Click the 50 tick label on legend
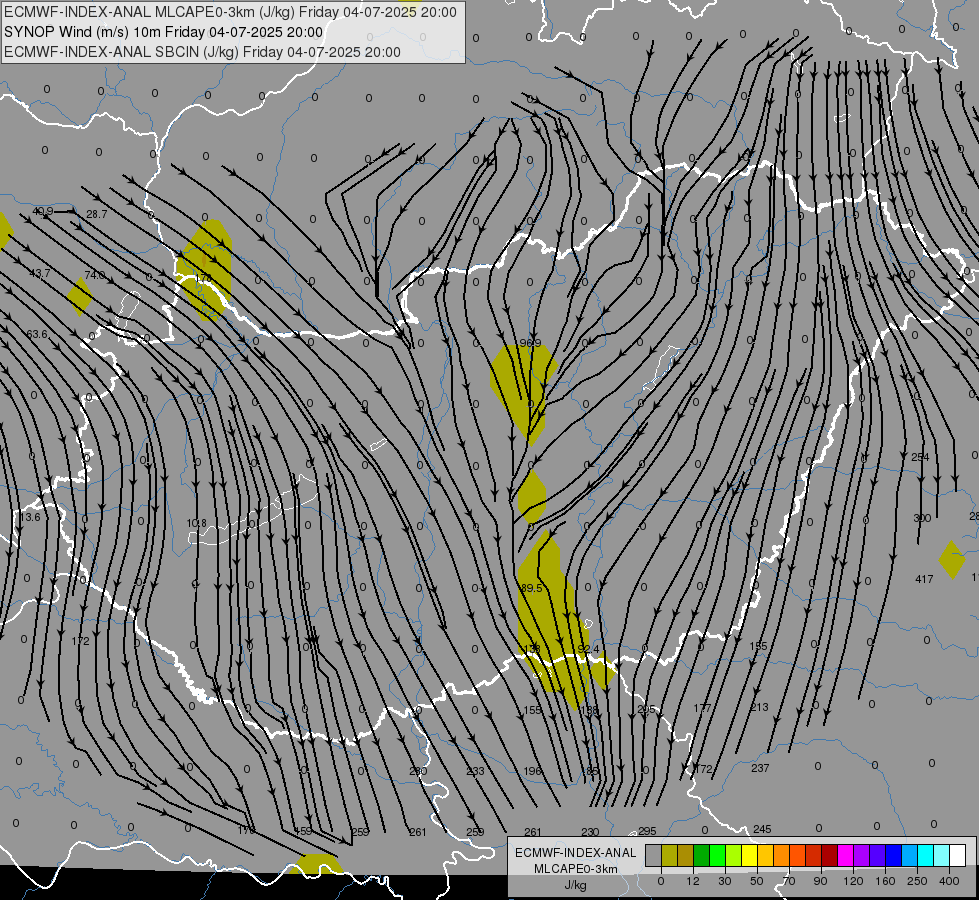The image size is (979, 900). [756, 881]
